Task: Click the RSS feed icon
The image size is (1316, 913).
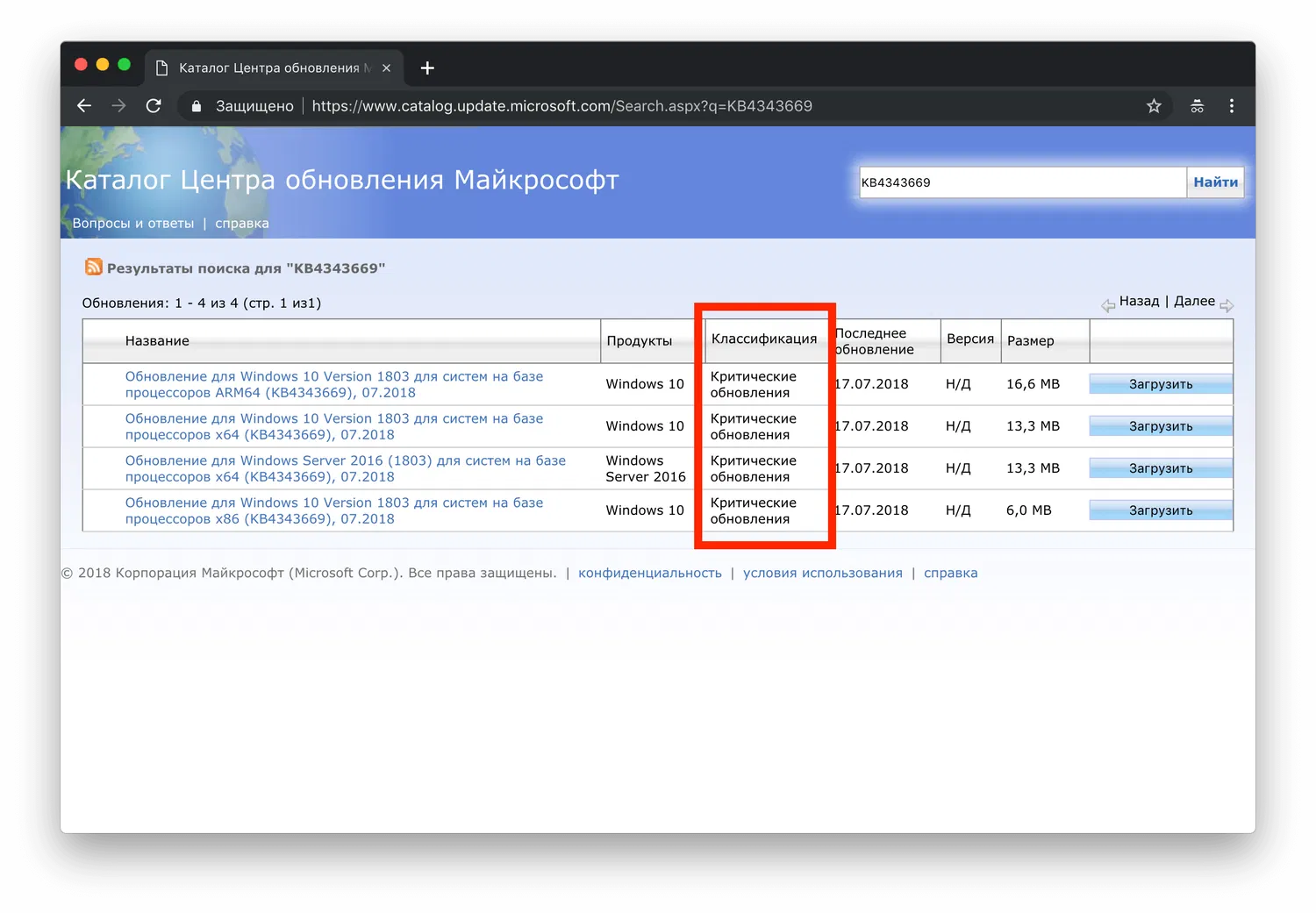Action: click(94, 267)
